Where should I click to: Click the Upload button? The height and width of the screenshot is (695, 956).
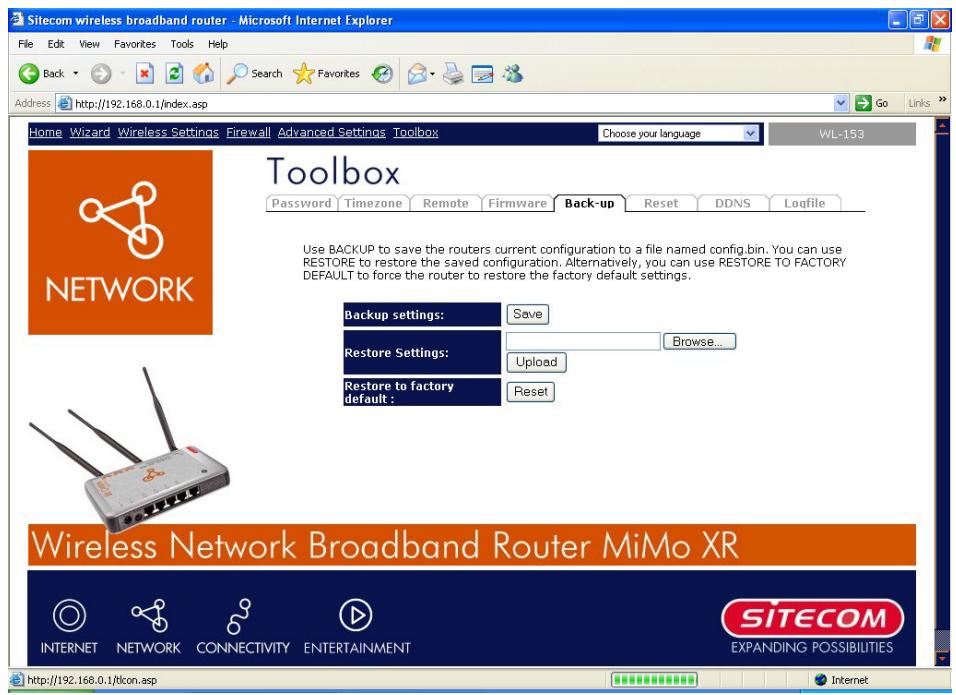[536, 362]
